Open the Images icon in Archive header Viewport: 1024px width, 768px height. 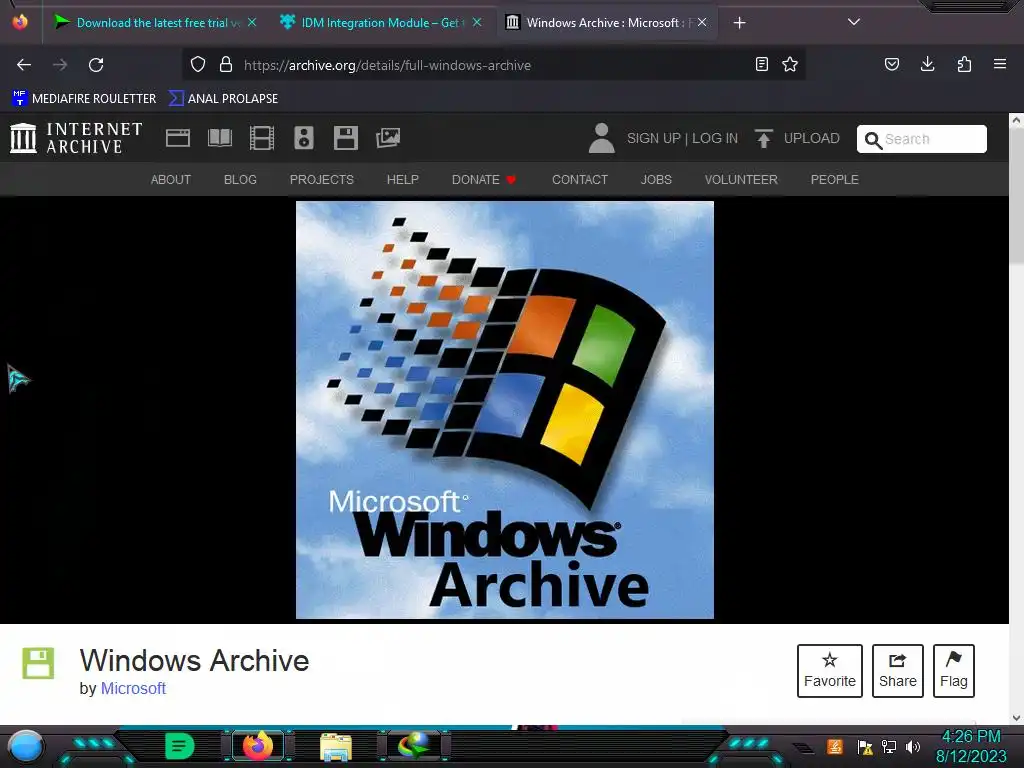tap(388, 138)
